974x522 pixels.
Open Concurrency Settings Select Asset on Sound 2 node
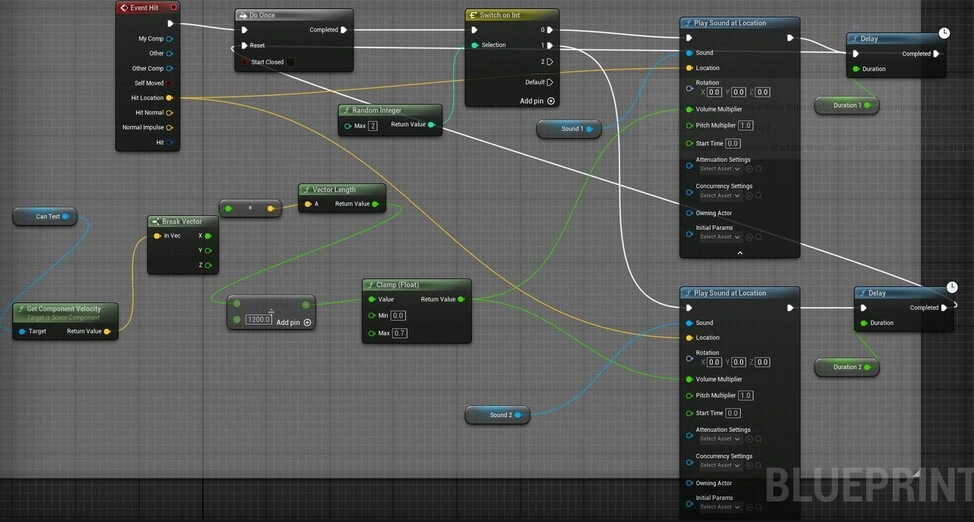tap(720, 465)
